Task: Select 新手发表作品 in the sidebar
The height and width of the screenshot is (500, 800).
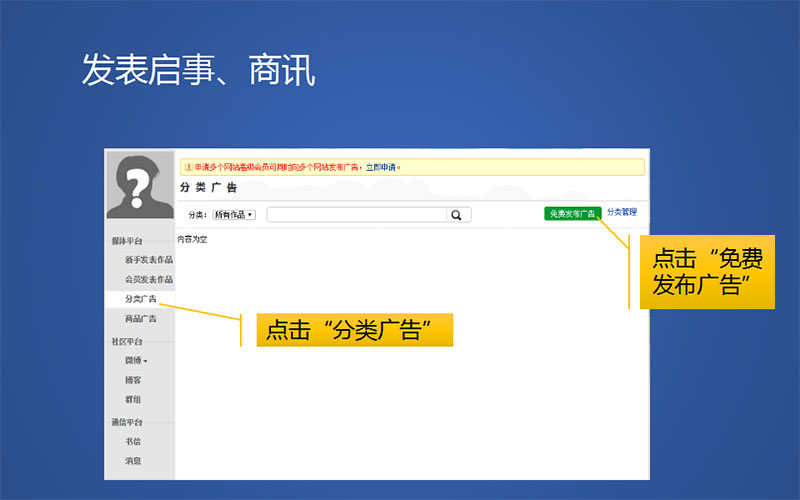Action: pos(148,260)
